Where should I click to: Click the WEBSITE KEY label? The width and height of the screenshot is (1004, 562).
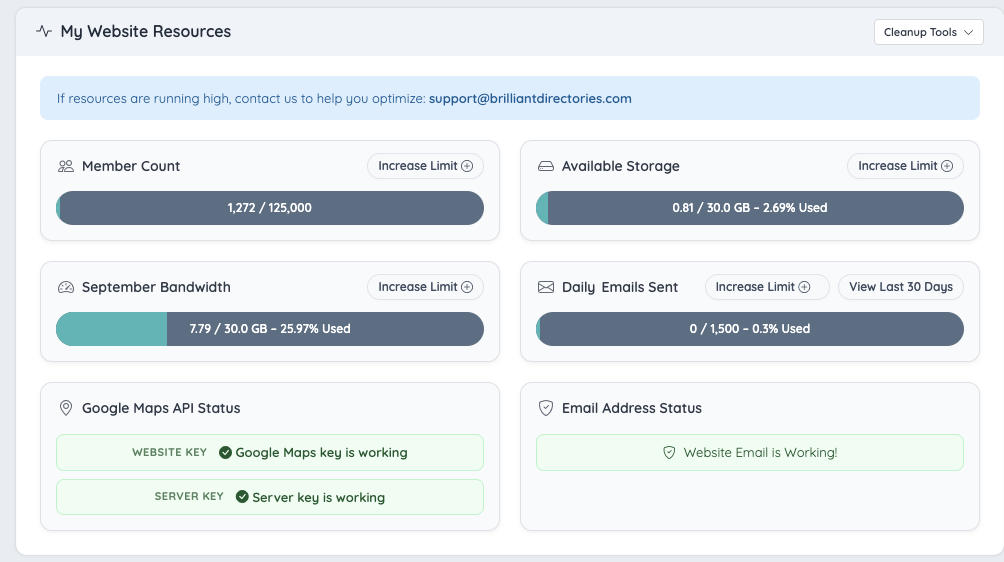(x=169, y=453)
